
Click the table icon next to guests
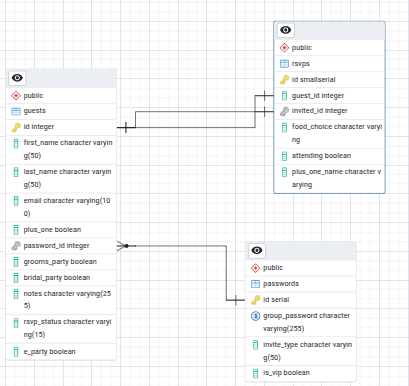(x=16, y=111)
